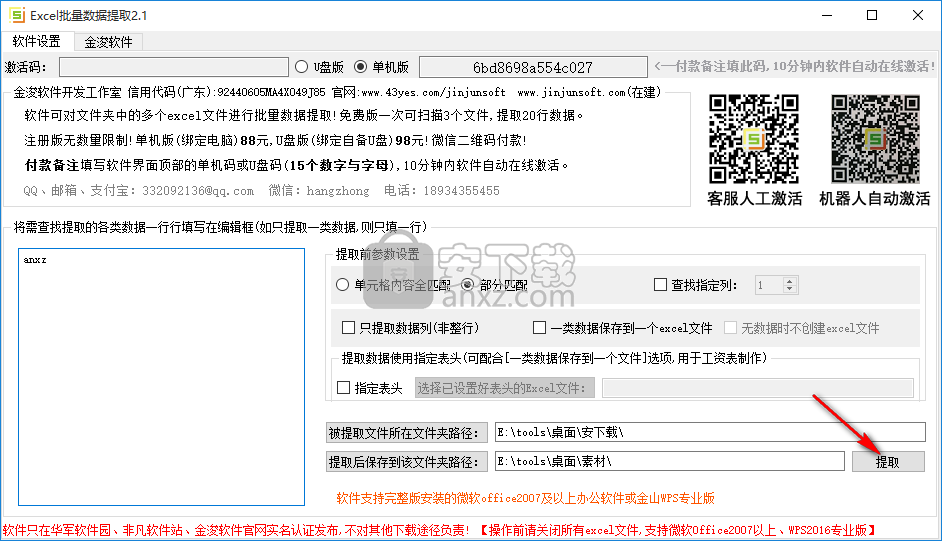The width and height of the screenshot is (942, 541).
Task: Choose 部分匹配 matching option
Action: (x=467, y=285)
